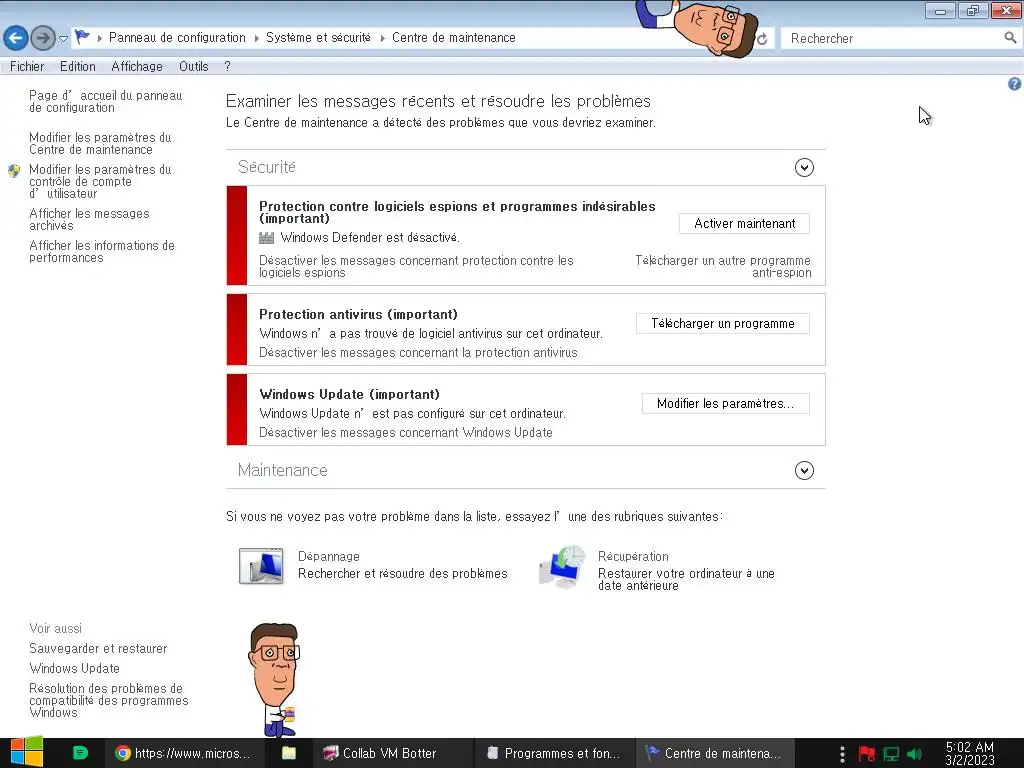Open the ? help menu
1024x768 pixels.
pos(227,67)
